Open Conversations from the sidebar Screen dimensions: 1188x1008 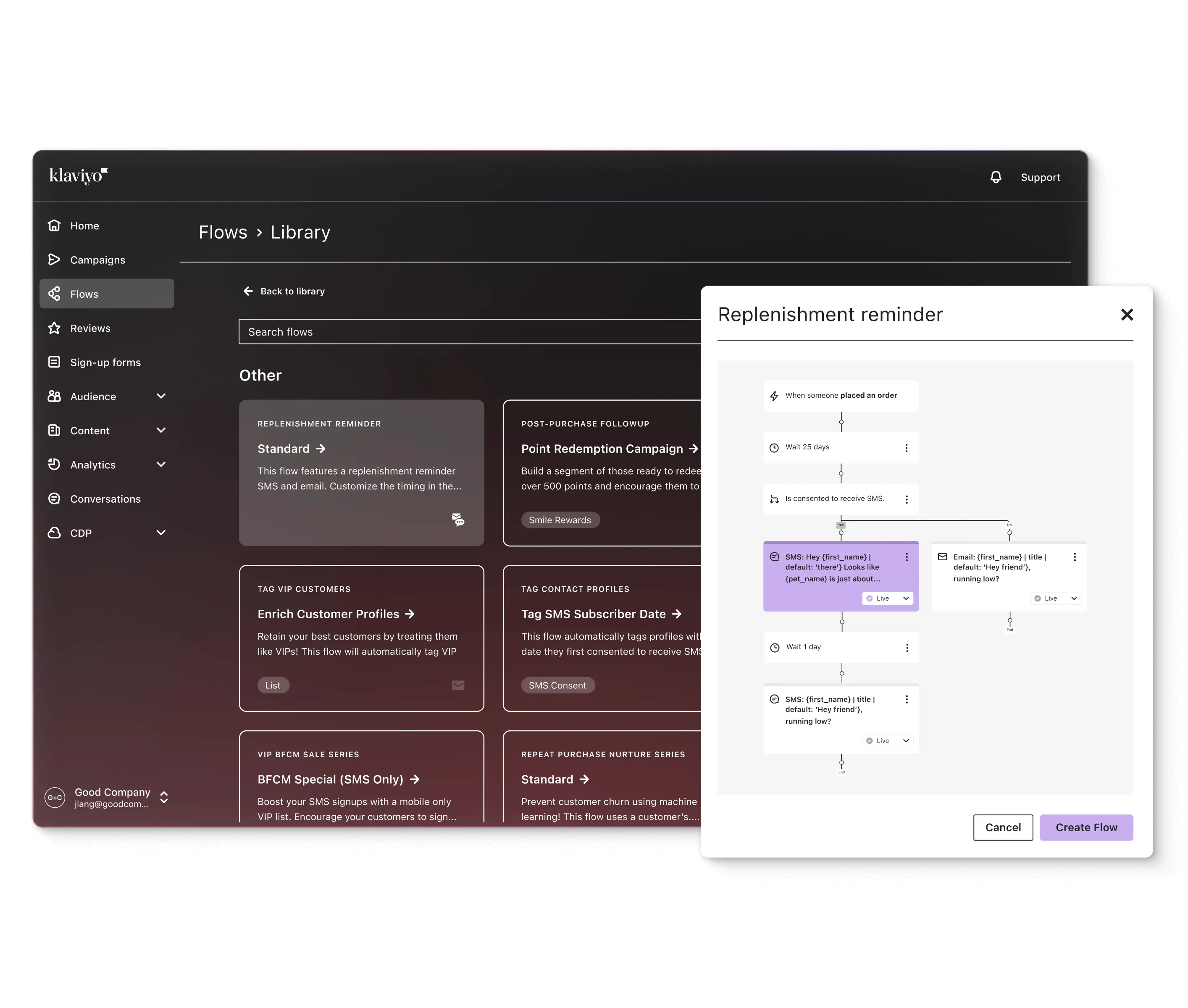pos(107,499)
